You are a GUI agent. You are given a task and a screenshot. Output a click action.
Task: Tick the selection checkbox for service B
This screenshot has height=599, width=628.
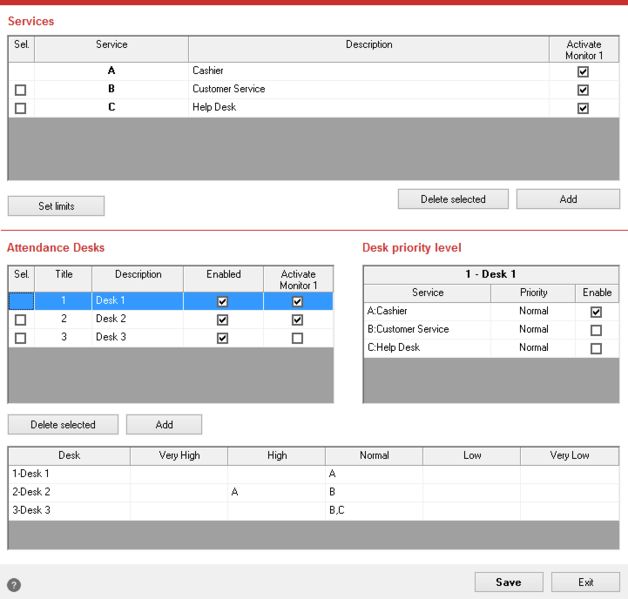pyautogui.click(x=20, y=90)
